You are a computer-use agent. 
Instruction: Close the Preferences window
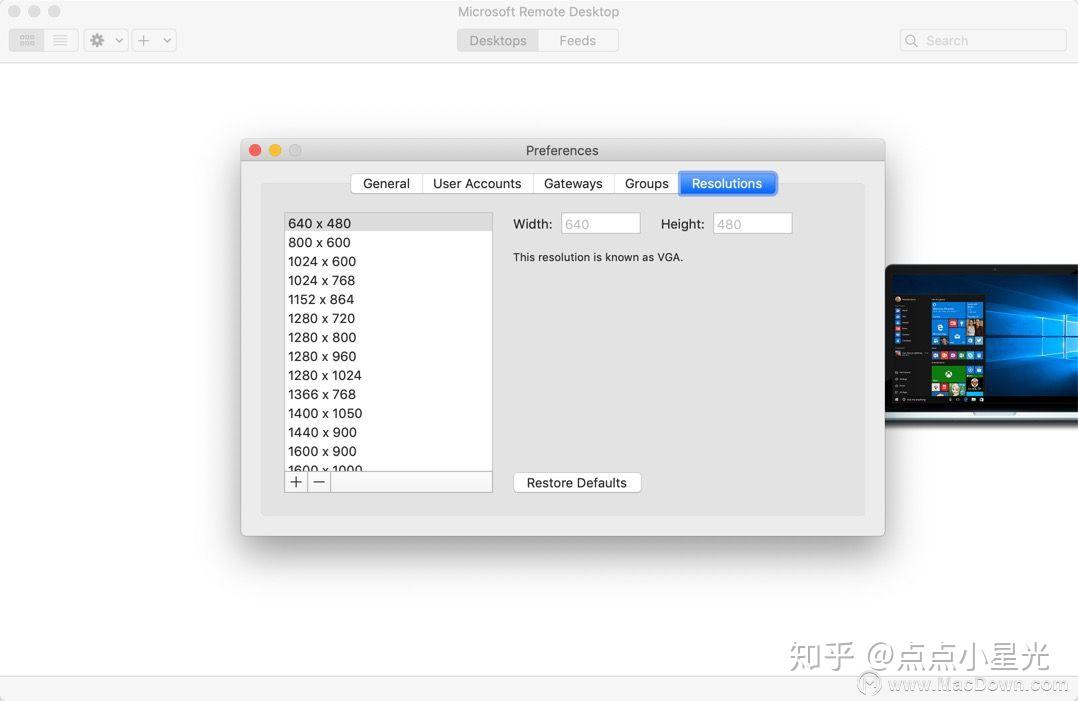[255, 151]
